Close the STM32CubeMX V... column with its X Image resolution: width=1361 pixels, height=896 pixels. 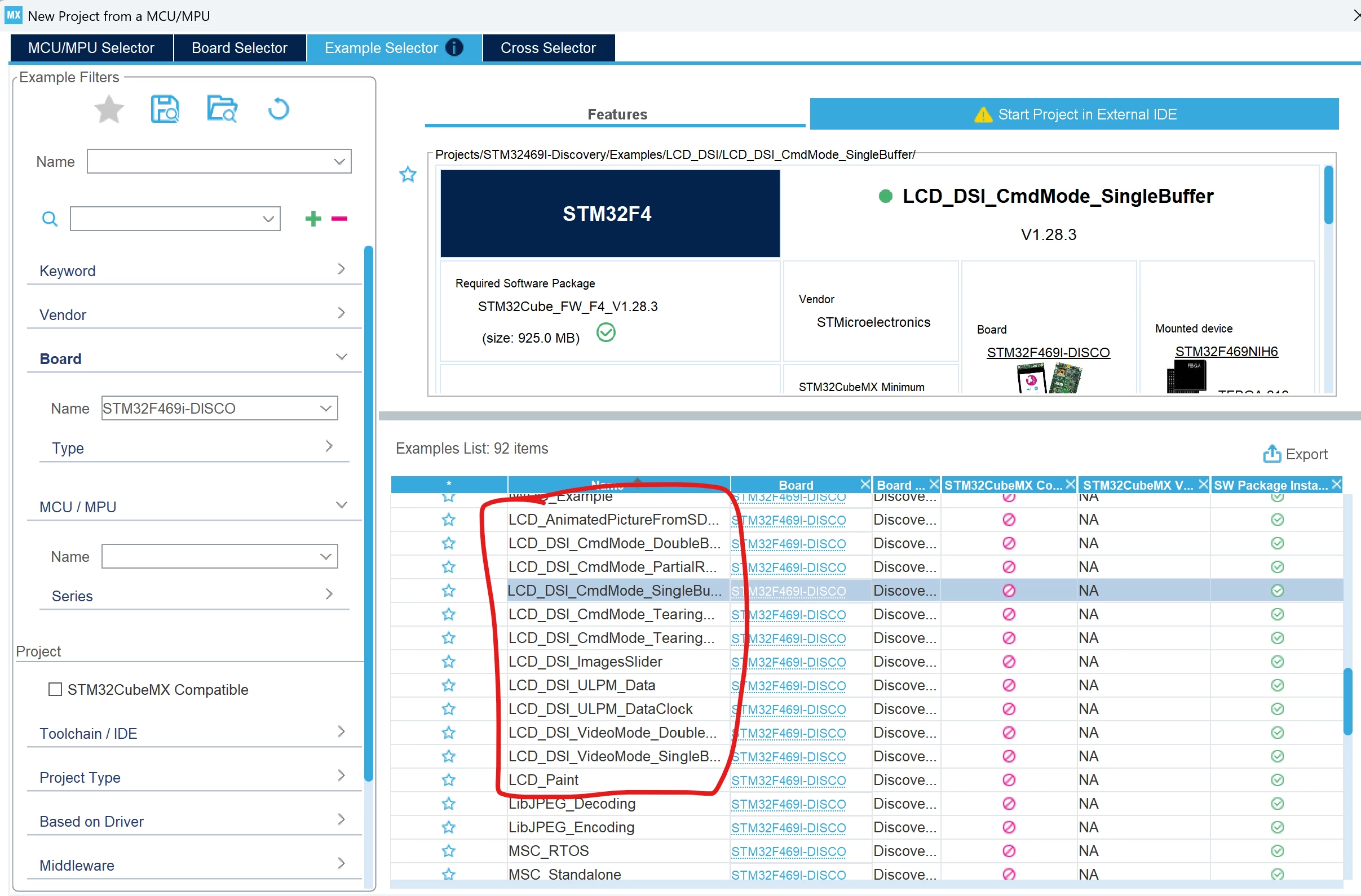click(x=1203, y=485)
